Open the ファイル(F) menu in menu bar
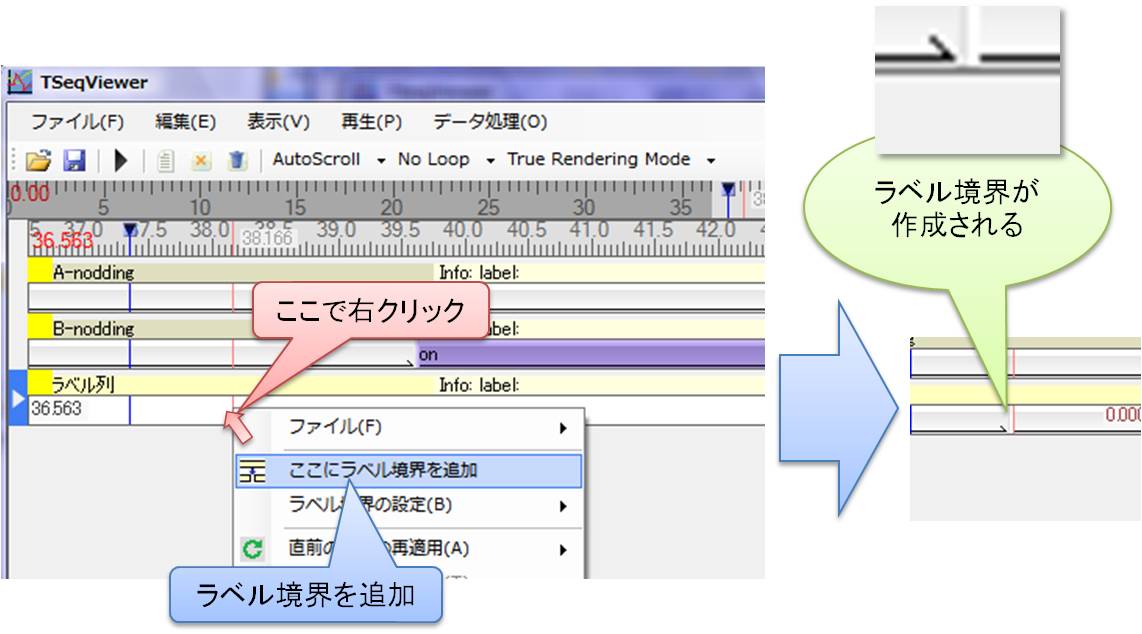 [x=77, y=122]
